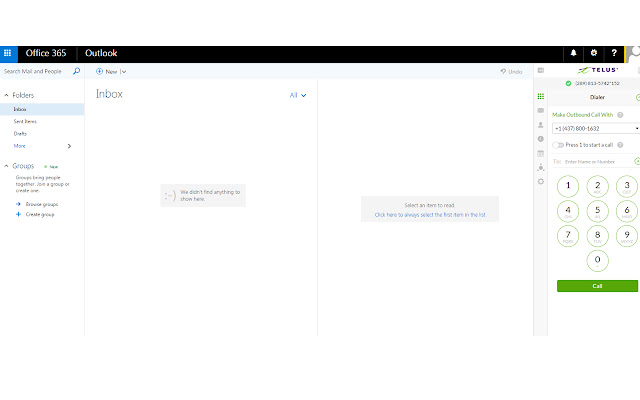The image size is (640, 400).
Task: Open the Telus contacts sidebar icon
Action: [541, 125]
